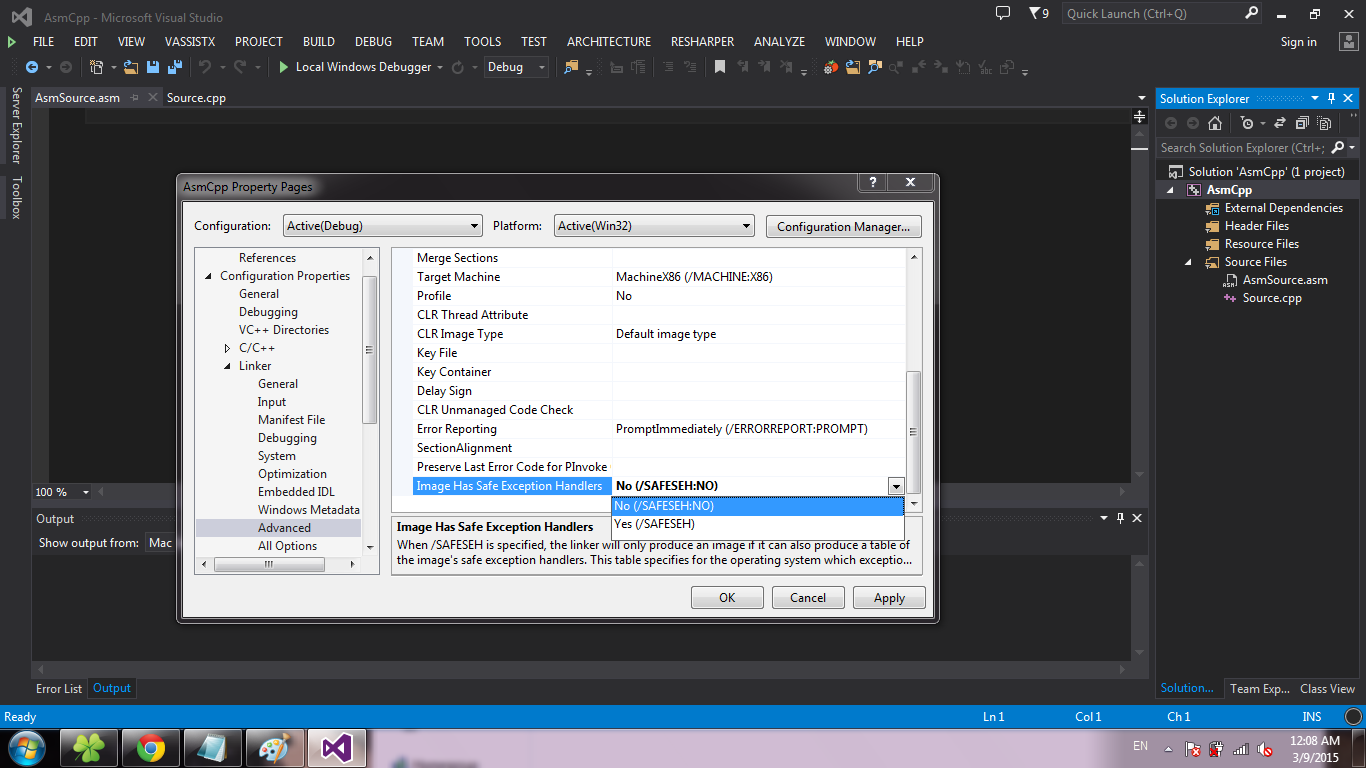Collapse Source Files folder in Solution Explorer
The height and width of the screenshot is (768, 1366).
point(1189,262)
